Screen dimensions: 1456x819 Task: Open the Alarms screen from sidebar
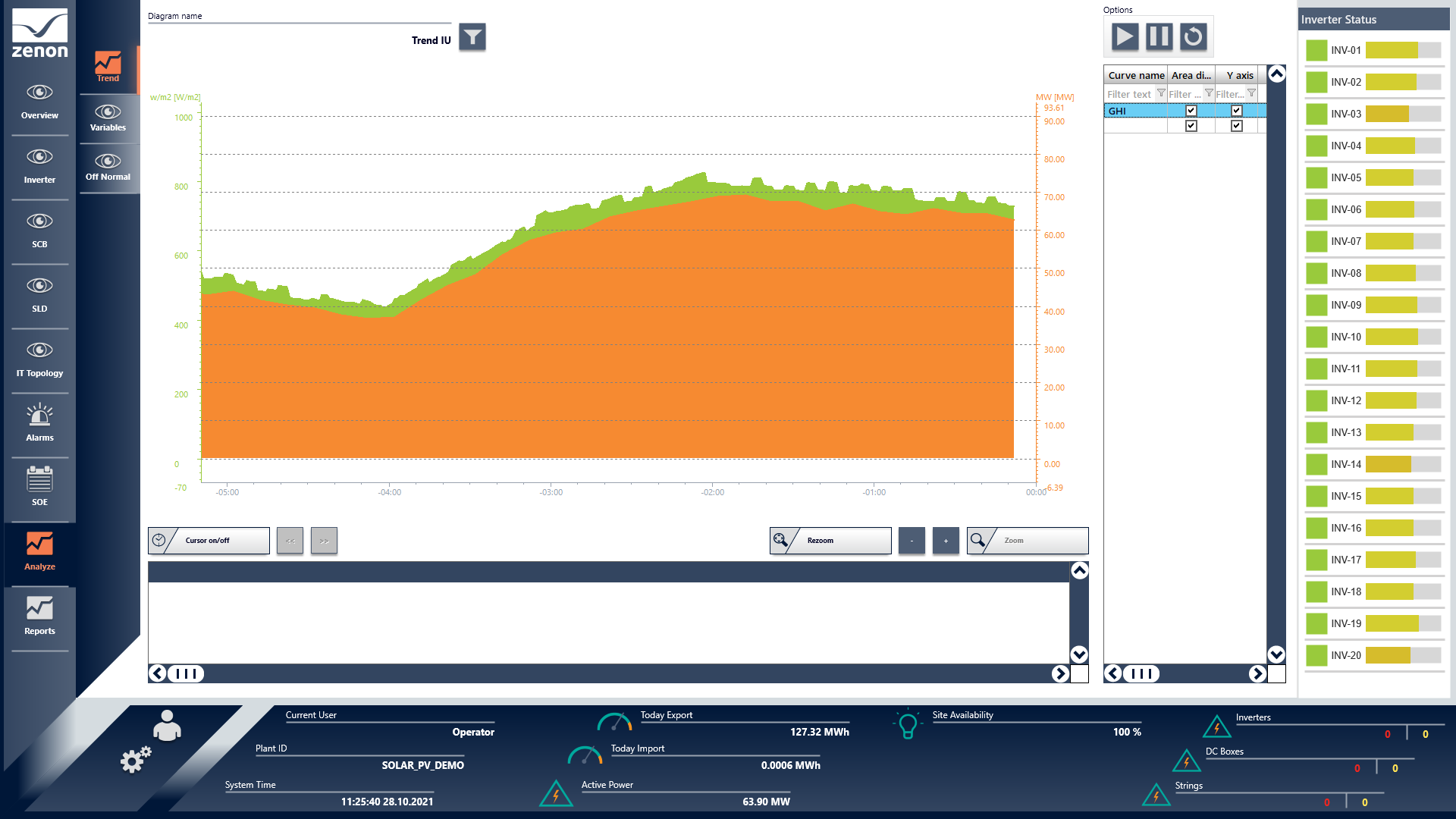(39, 422)
